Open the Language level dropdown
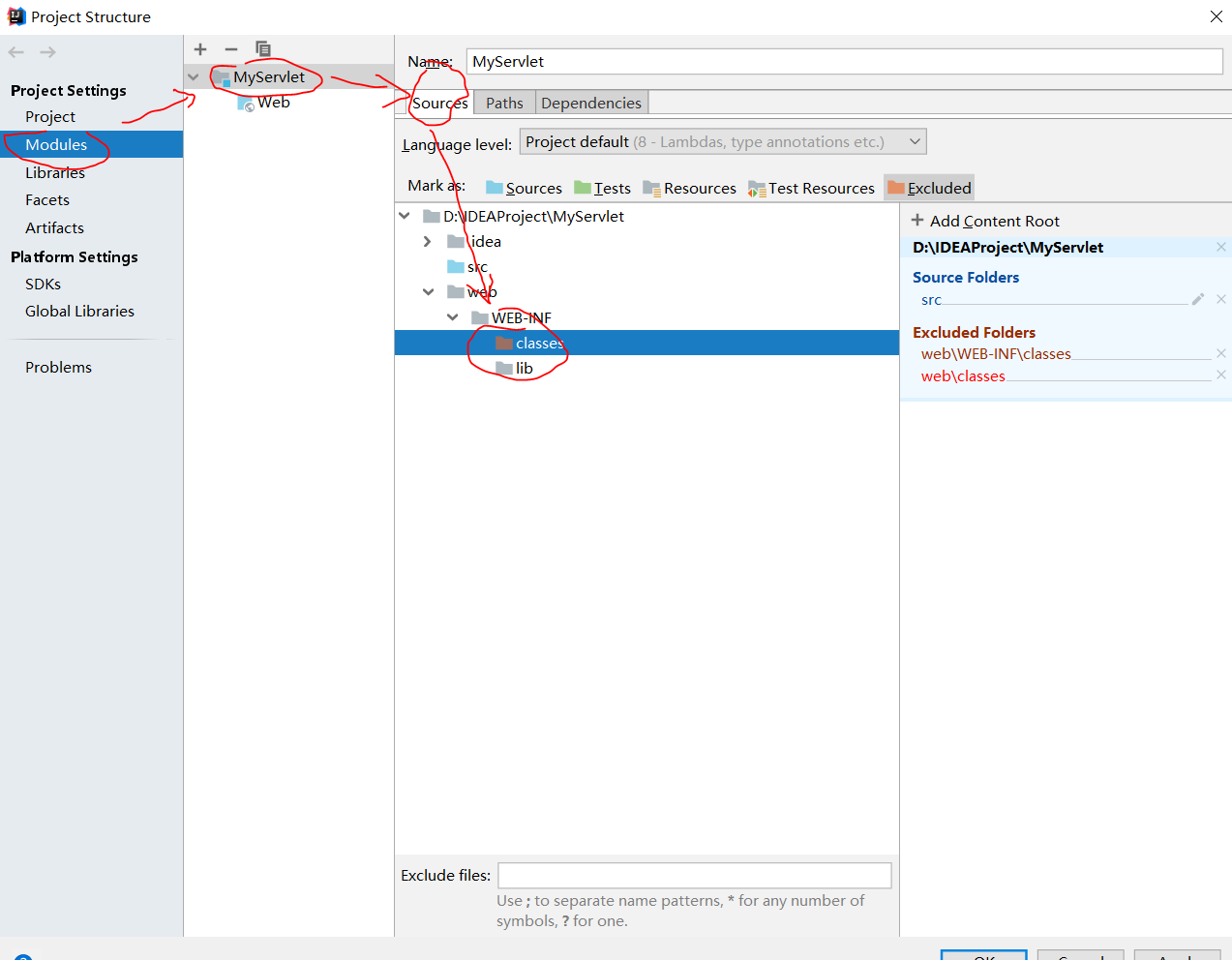Image resolution: width=1232 pixels, height=960 pixels. click(x=723, y=142)
